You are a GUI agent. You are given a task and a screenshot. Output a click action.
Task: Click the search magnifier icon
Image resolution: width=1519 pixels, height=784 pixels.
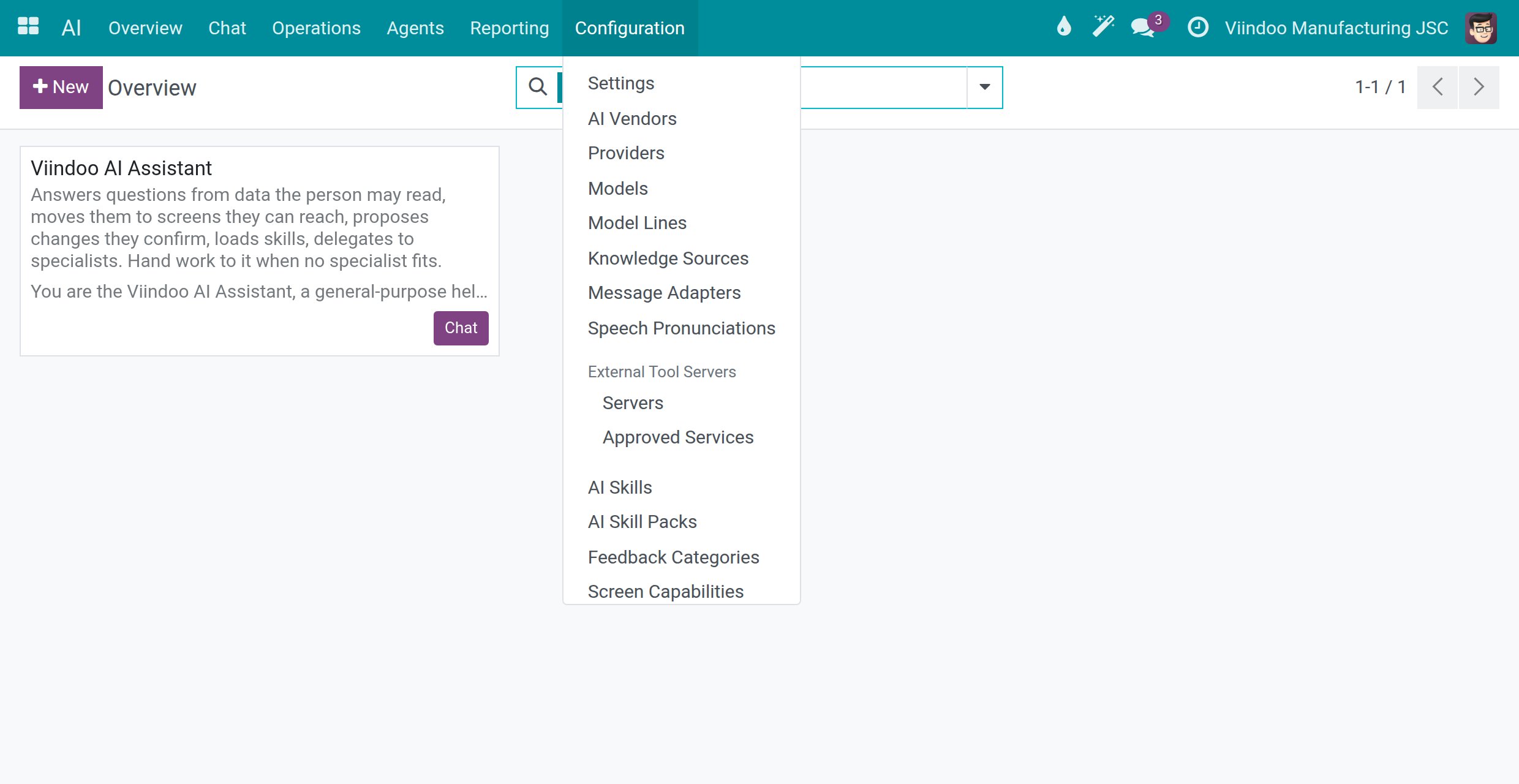click(538, 86)
